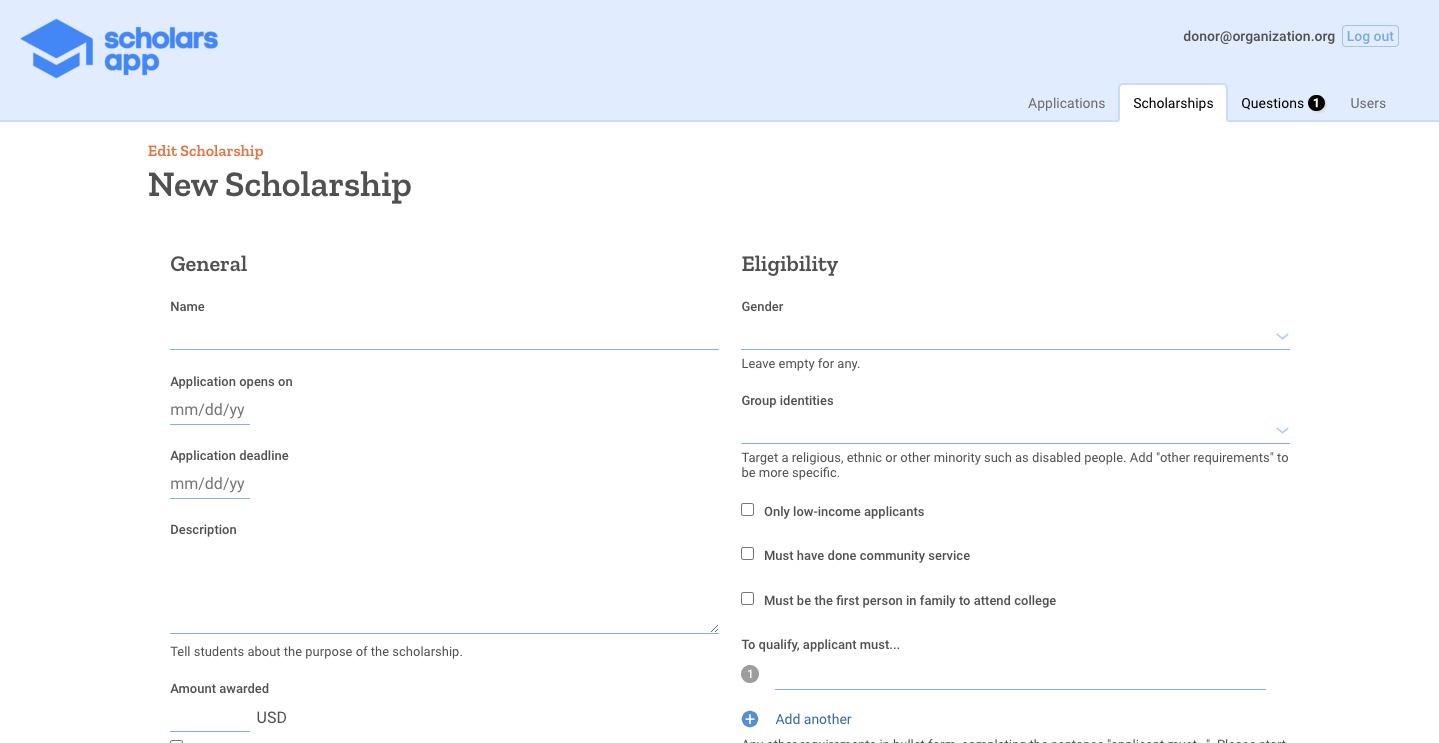1439x743 pixels.
Task: Click the scholars app logo
Action: pos(119,47)
